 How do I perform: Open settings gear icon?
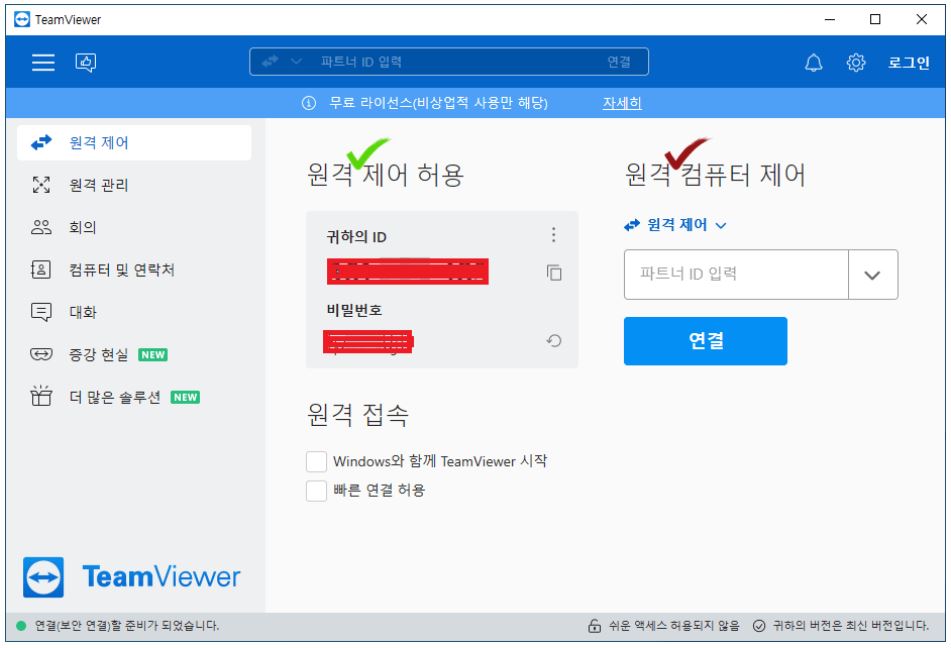(x=856, y=62)
